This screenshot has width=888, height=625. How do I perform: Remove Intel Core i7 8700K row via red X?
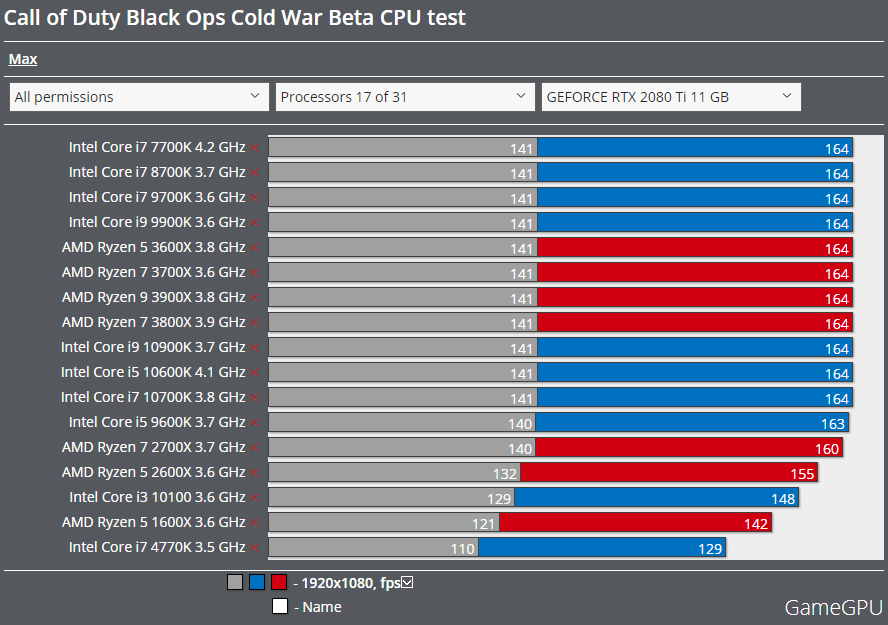pos(254,173)
